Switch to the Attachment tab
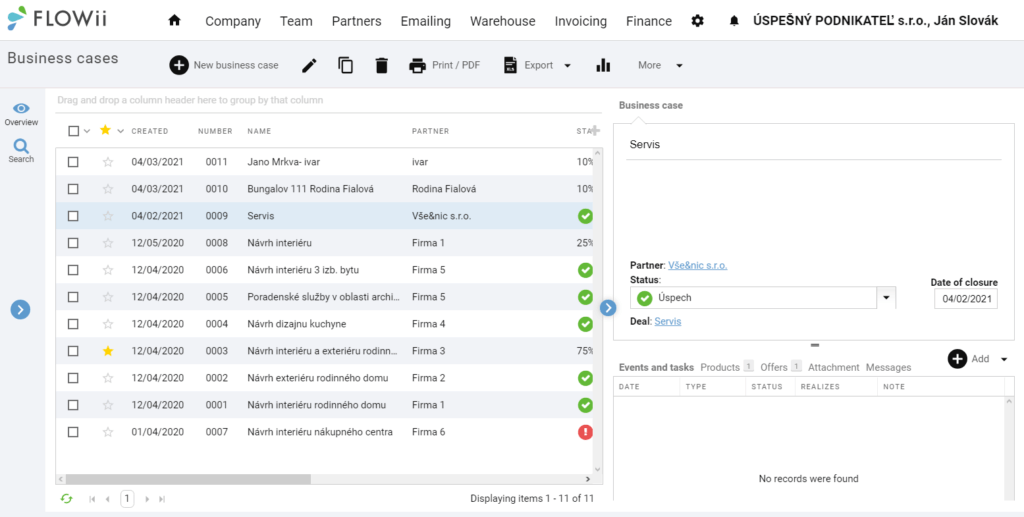This screenshot has width=1024, height=517. point(833,368)
